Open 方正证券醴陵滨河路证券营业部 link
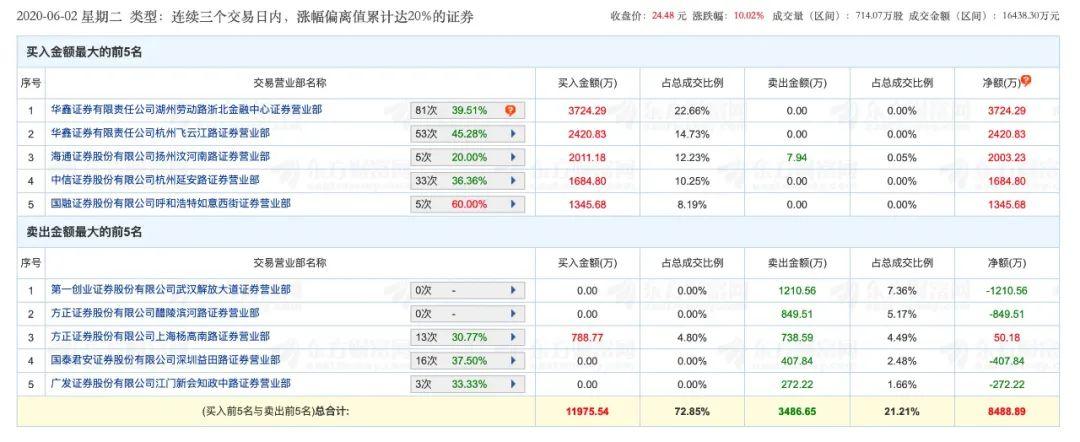The width and height of the screenshot is (1080, 442). 155,313
